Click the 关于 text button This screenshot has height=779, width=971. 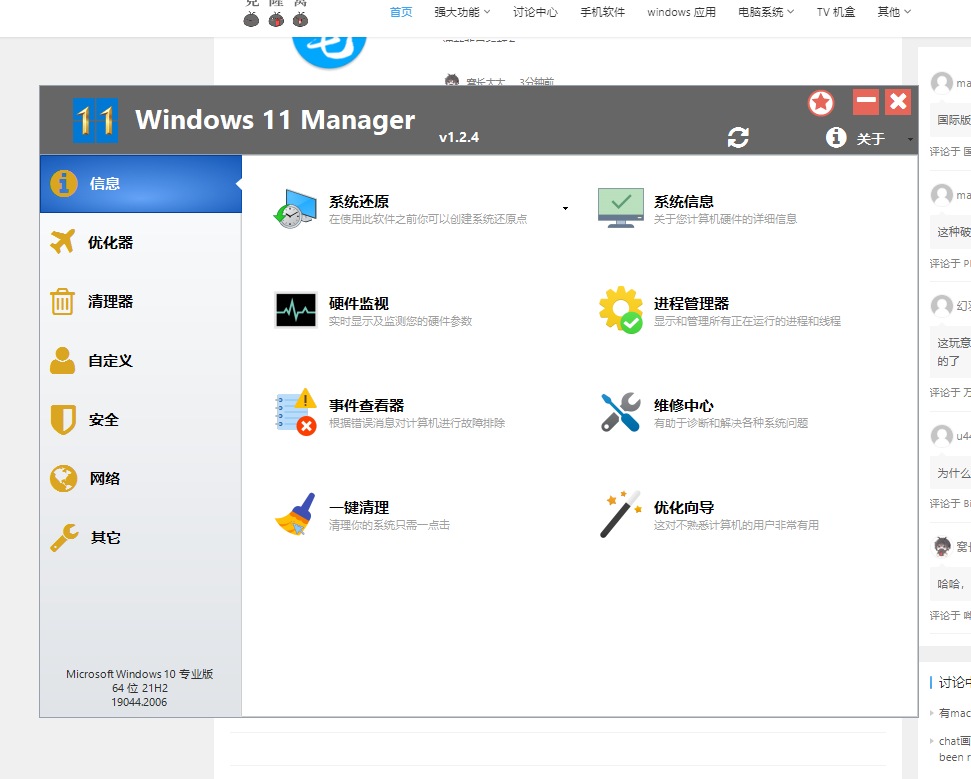point(870,139)
